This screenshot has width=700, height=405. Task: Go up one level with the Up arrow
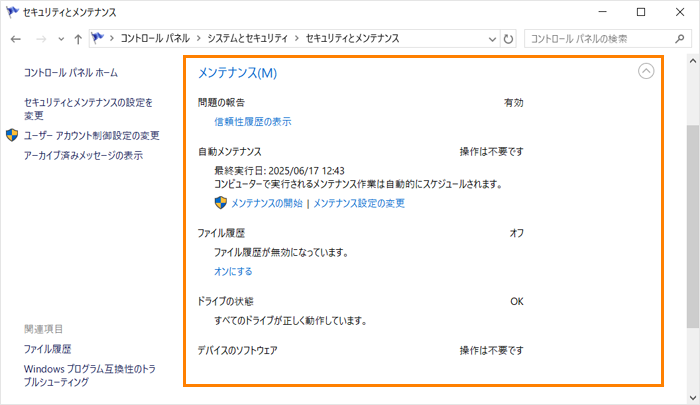[78, 39]
